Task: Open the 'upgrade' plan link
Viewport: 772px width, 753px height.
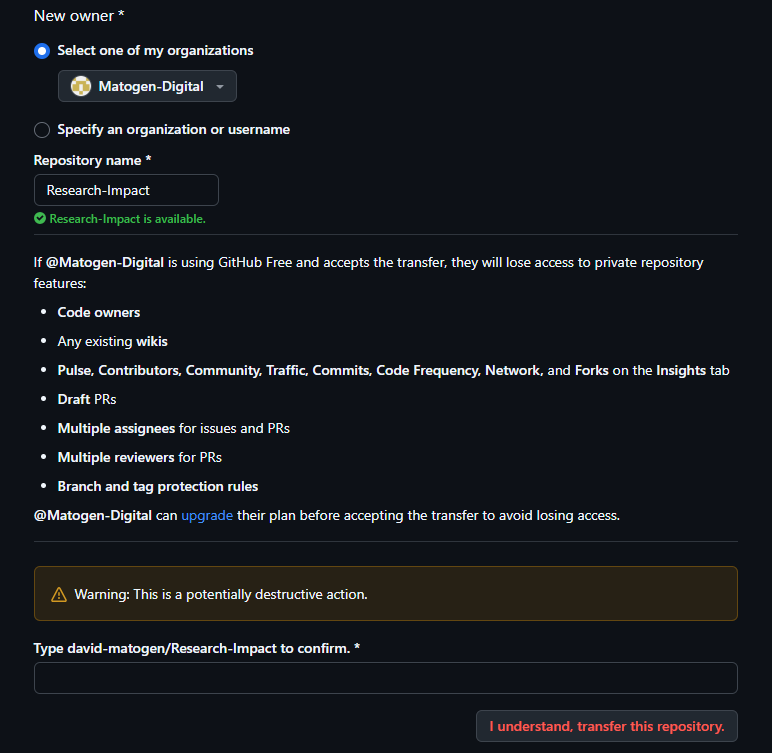Action: pyautogui.click(x=207, y=516)
